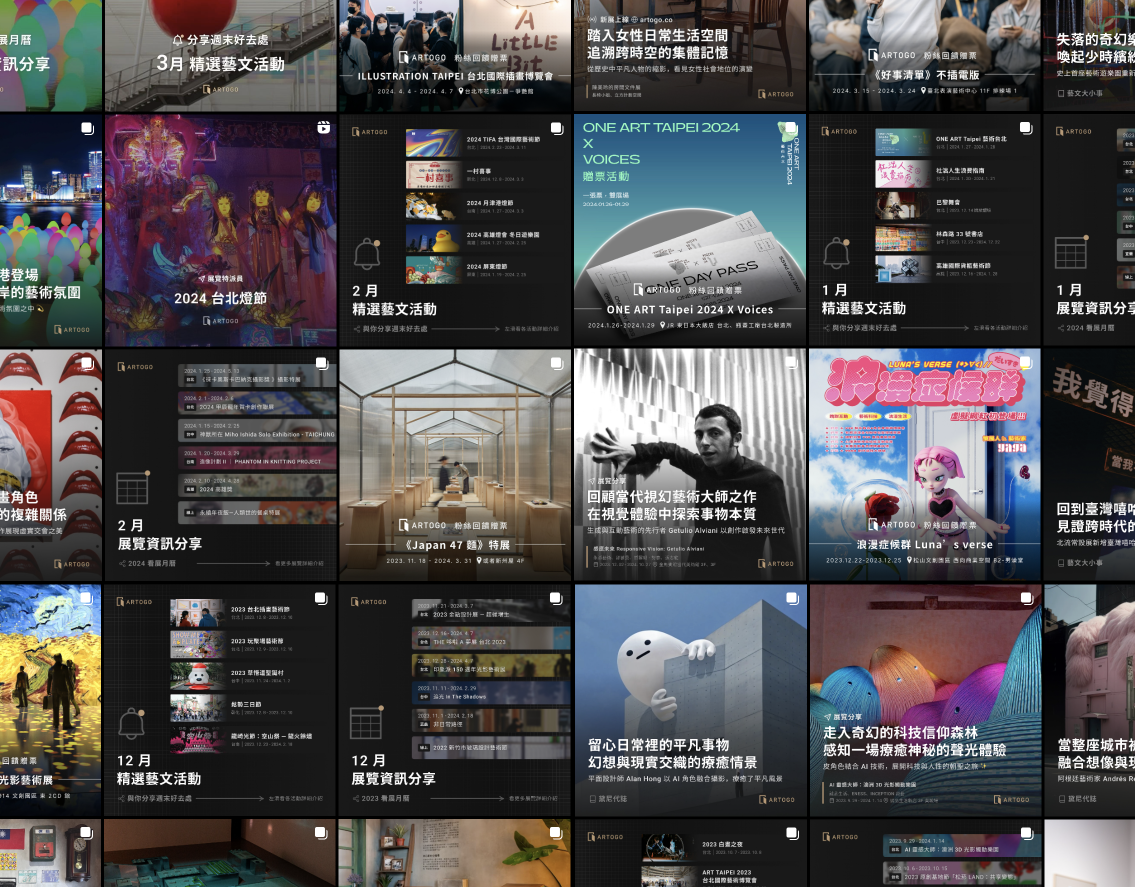Open the 失落的奇幻 post at top right

pyautogui.click(x=1089, y=55)
